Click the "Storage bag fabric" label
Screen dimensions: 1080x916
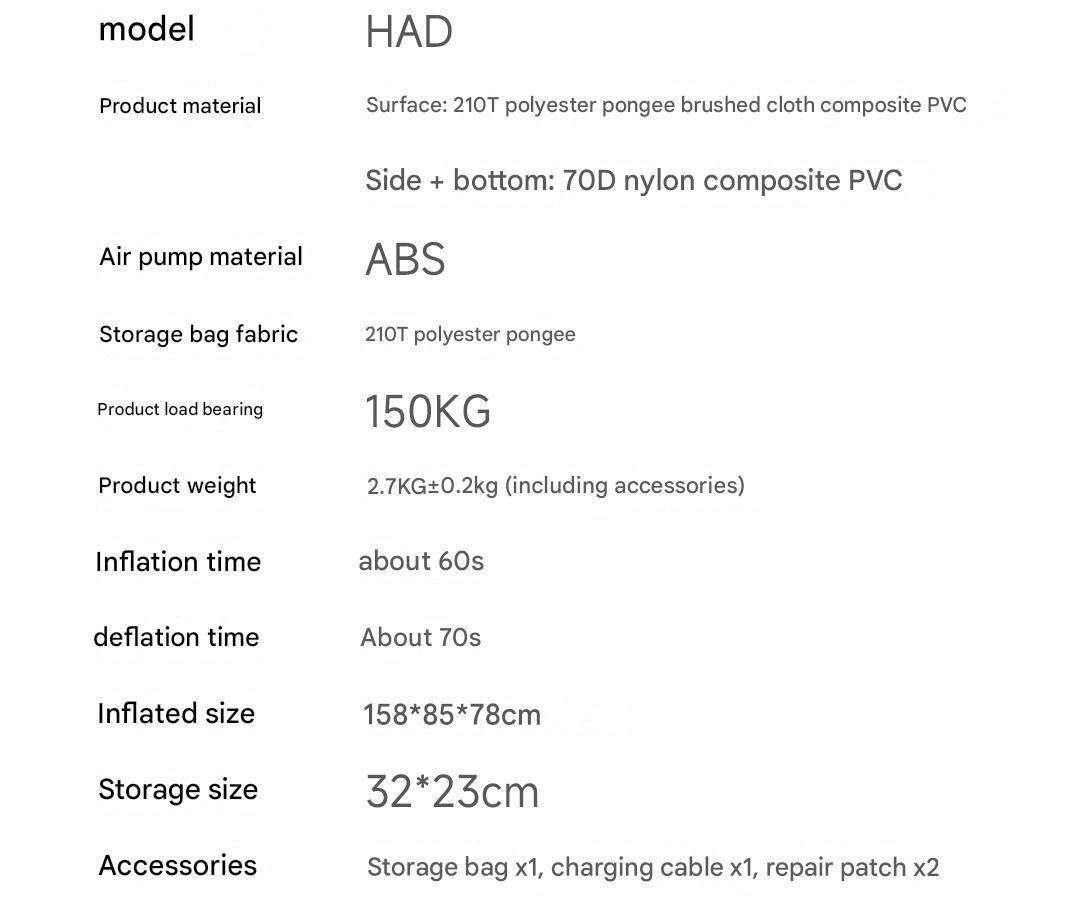click(198, 334)
